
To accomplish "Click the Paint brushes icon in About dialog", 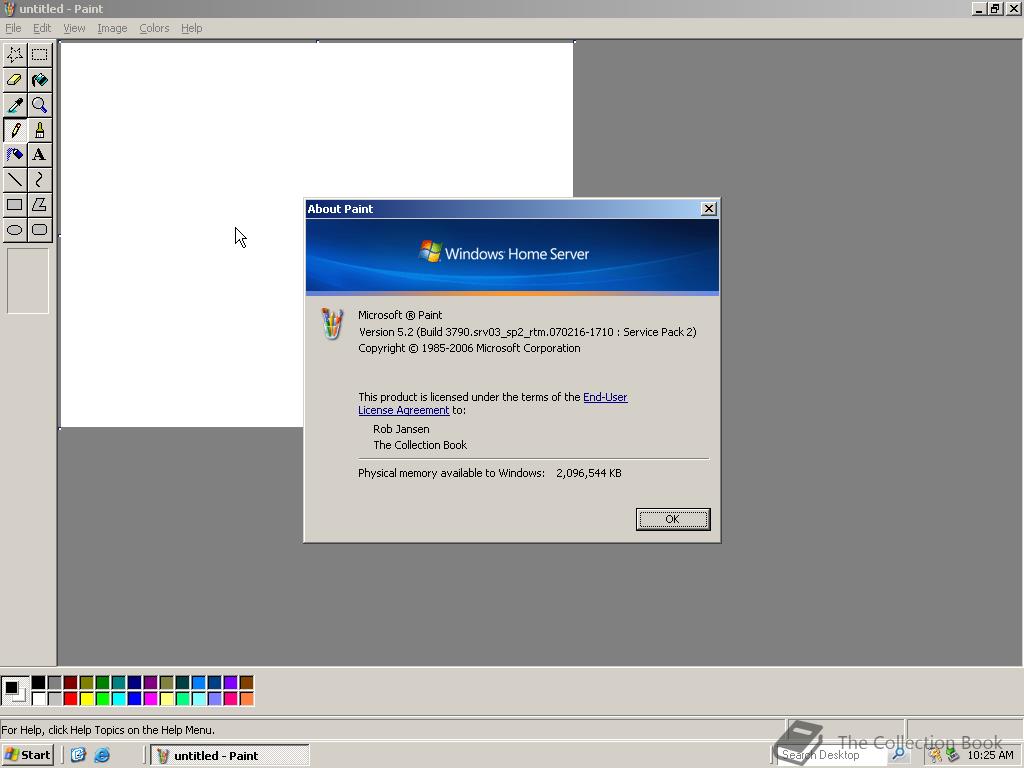I will click(332, 324).
